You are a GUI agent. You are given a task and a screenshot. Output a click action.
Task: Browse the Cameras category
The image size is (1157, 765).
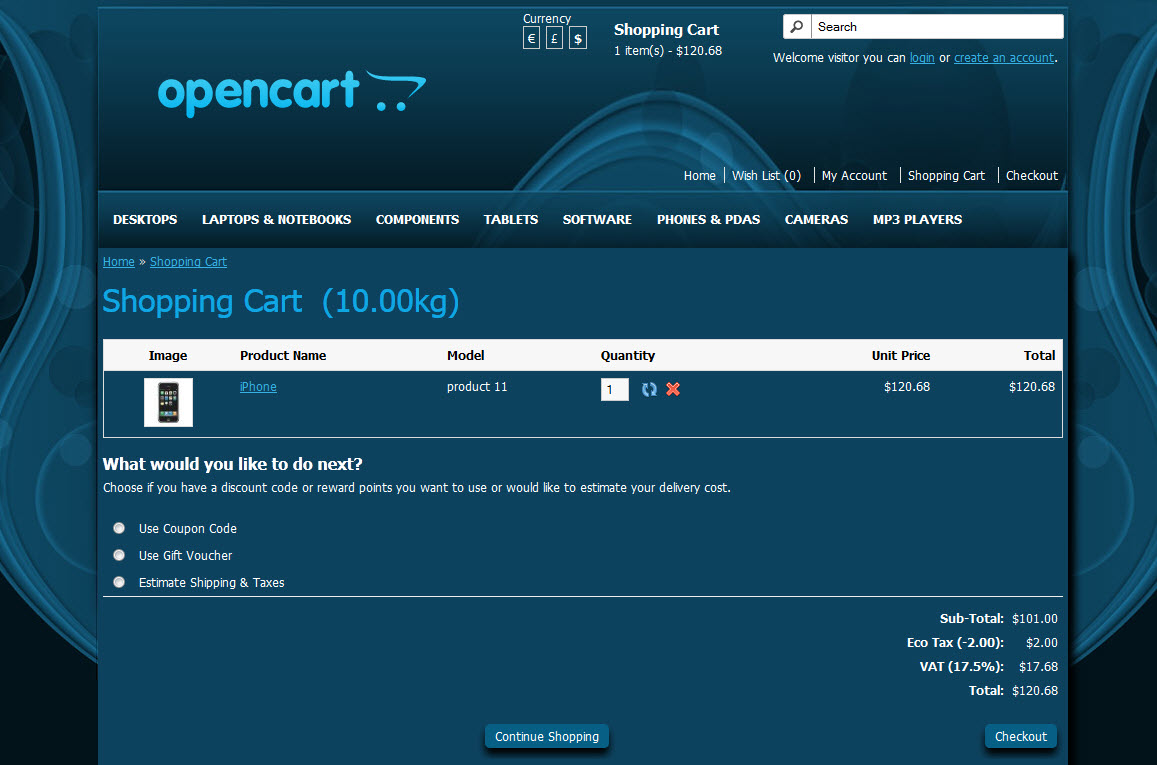816,220
